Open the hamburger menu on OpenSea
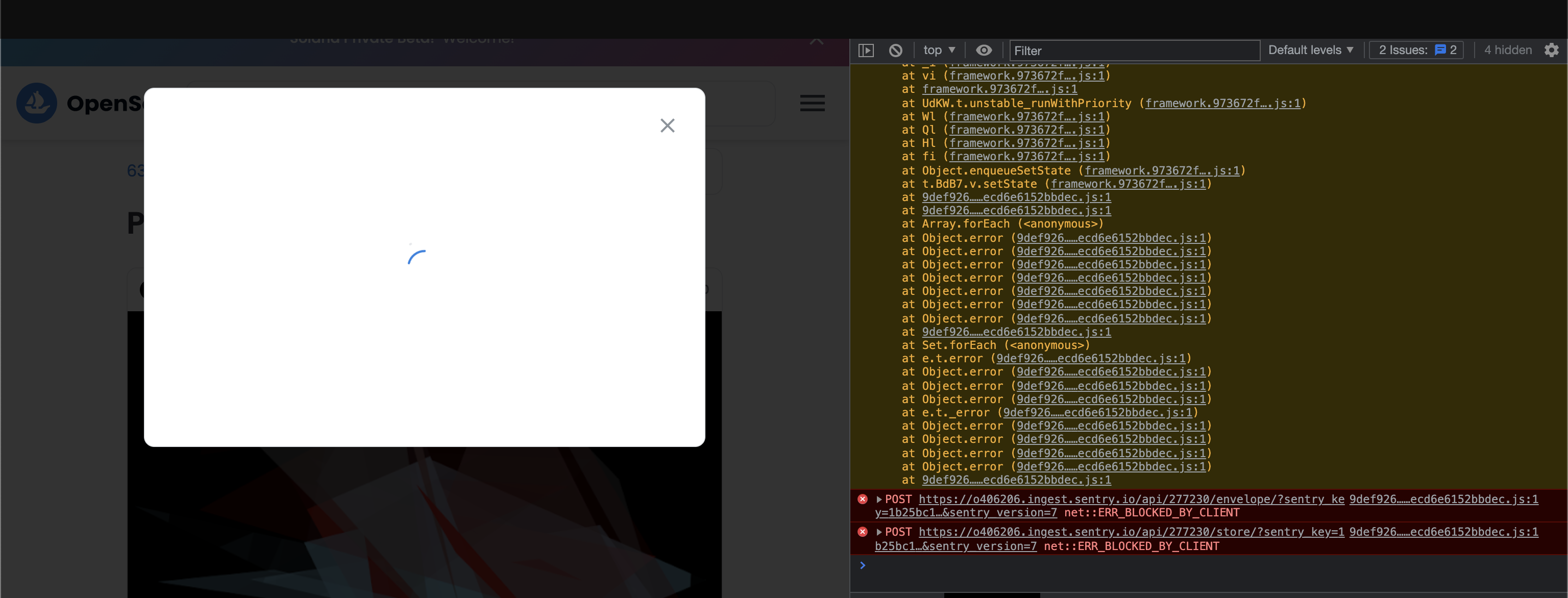The width and height of the screenshot is (1568, 598). 812,103
